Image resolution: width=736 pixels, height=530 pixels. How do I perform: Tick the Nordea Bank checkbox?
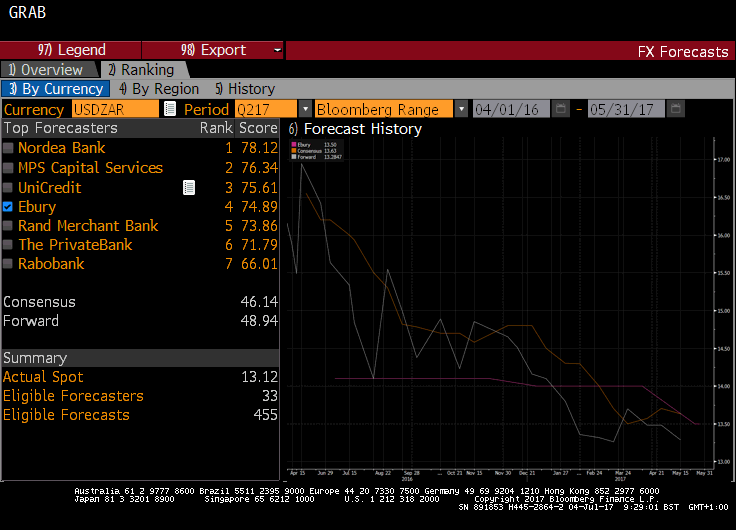click(x=8, y=148)
